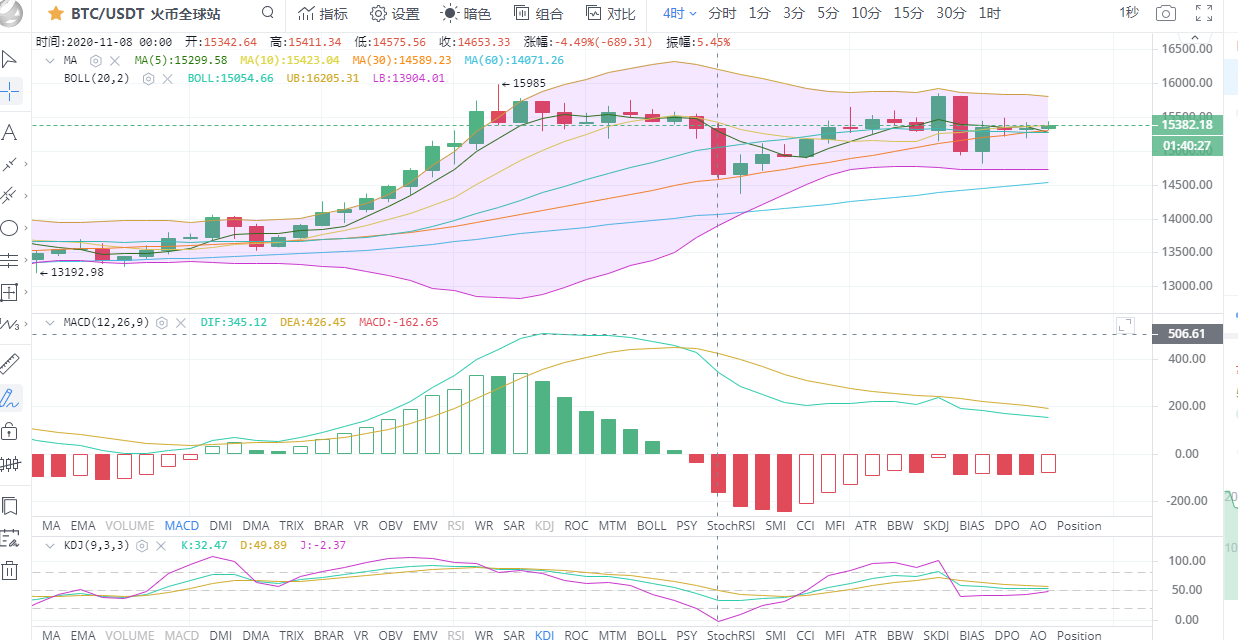Open the 组合 layout button

538,13
